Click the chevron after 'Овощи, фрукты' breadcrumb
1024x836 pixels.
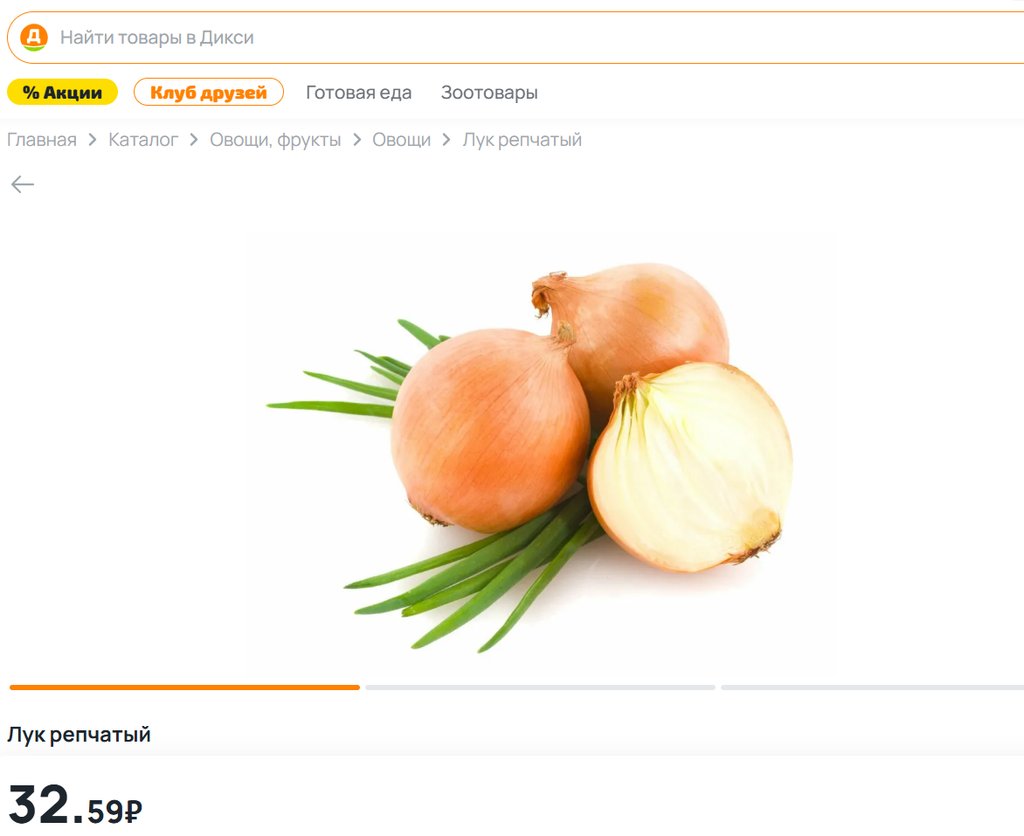[x=357, y=140]
